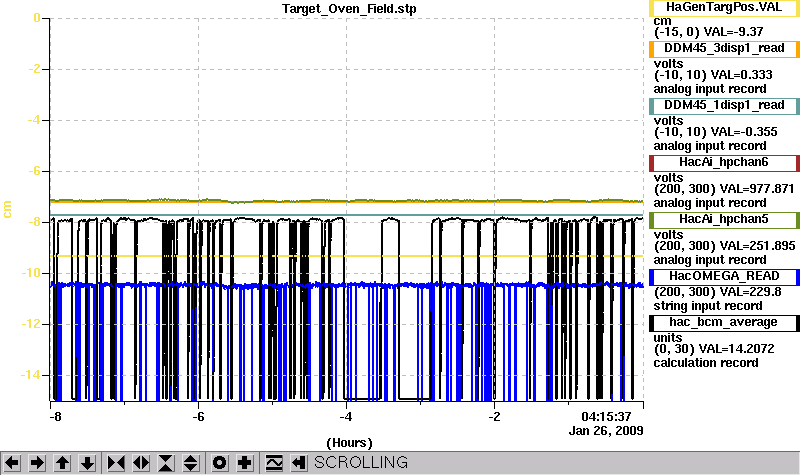Click the horizontal zoom-in bowtie icon
Screen dimensions: 800x475
pyautogui.click(x=116, y=463)
